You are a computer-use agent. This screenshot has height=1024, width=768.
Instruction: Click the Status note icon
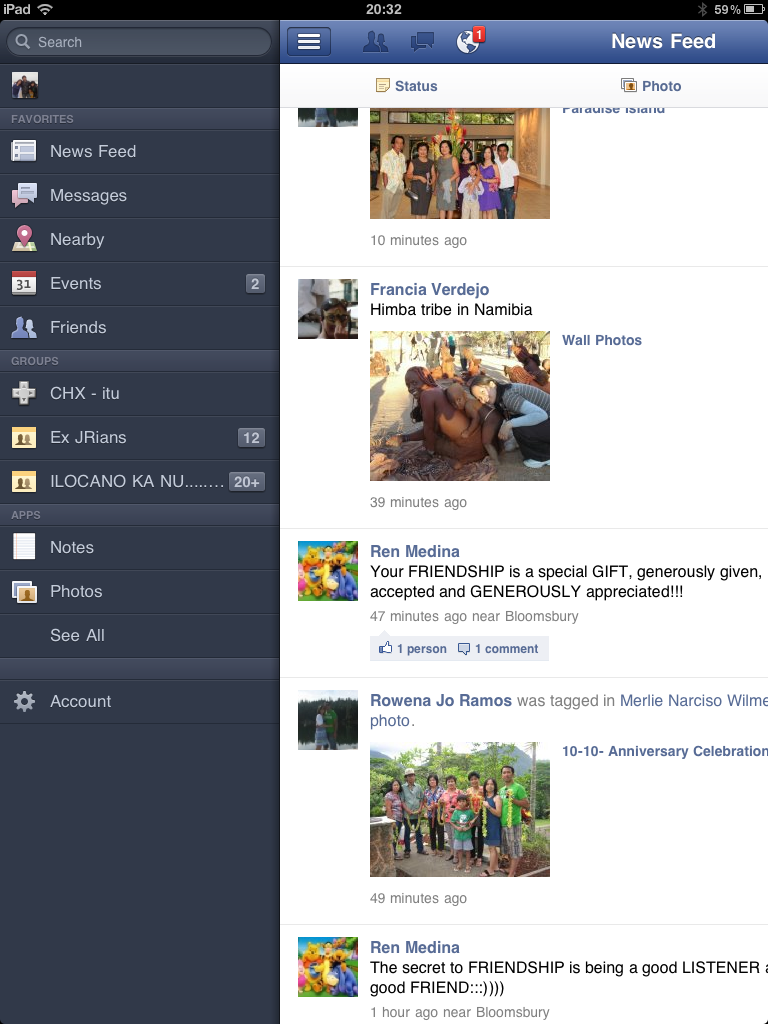pyautogui.click(x=383, y=86)
